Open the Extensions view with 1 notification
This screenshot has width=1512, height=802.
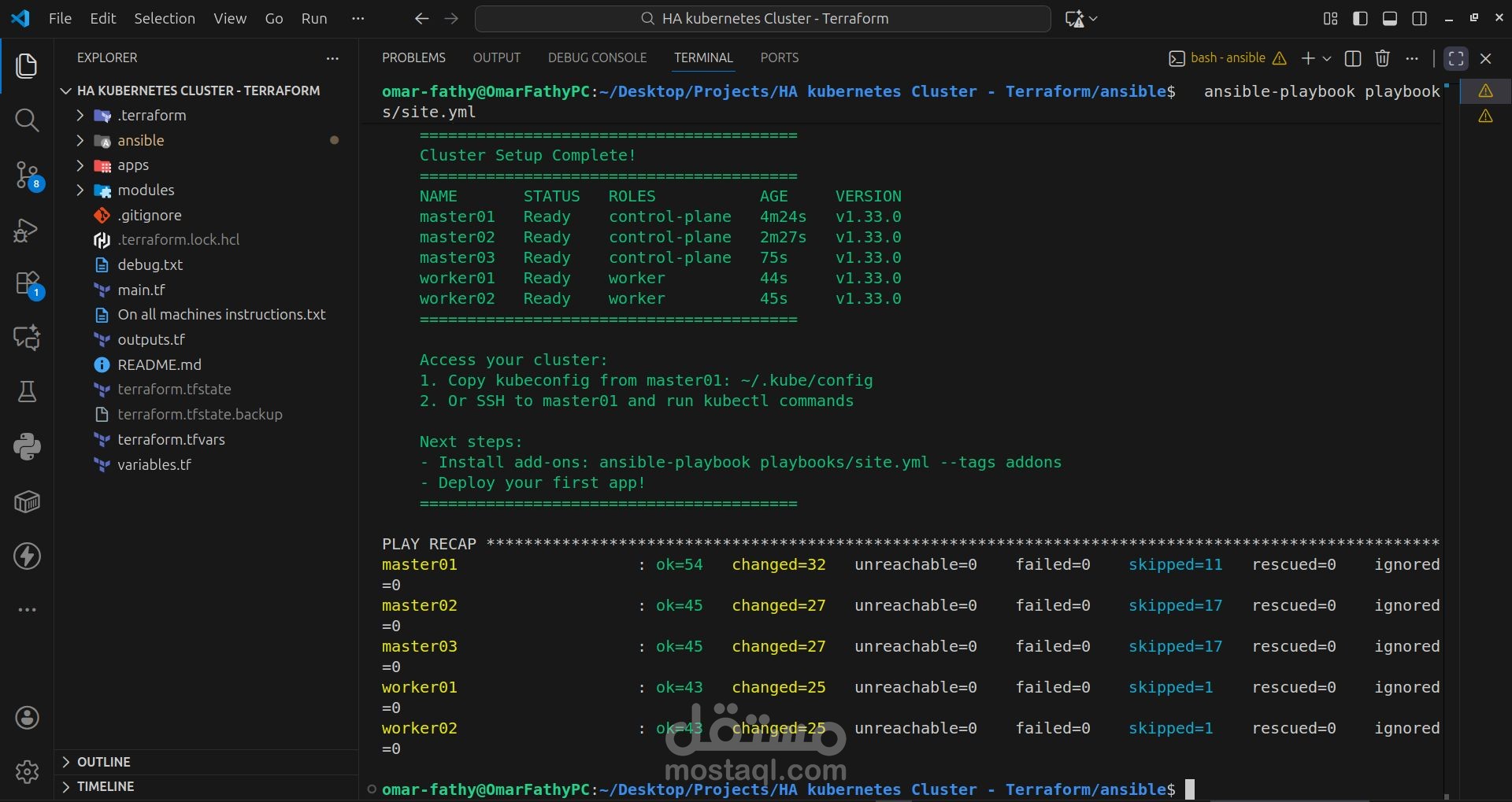27,284
